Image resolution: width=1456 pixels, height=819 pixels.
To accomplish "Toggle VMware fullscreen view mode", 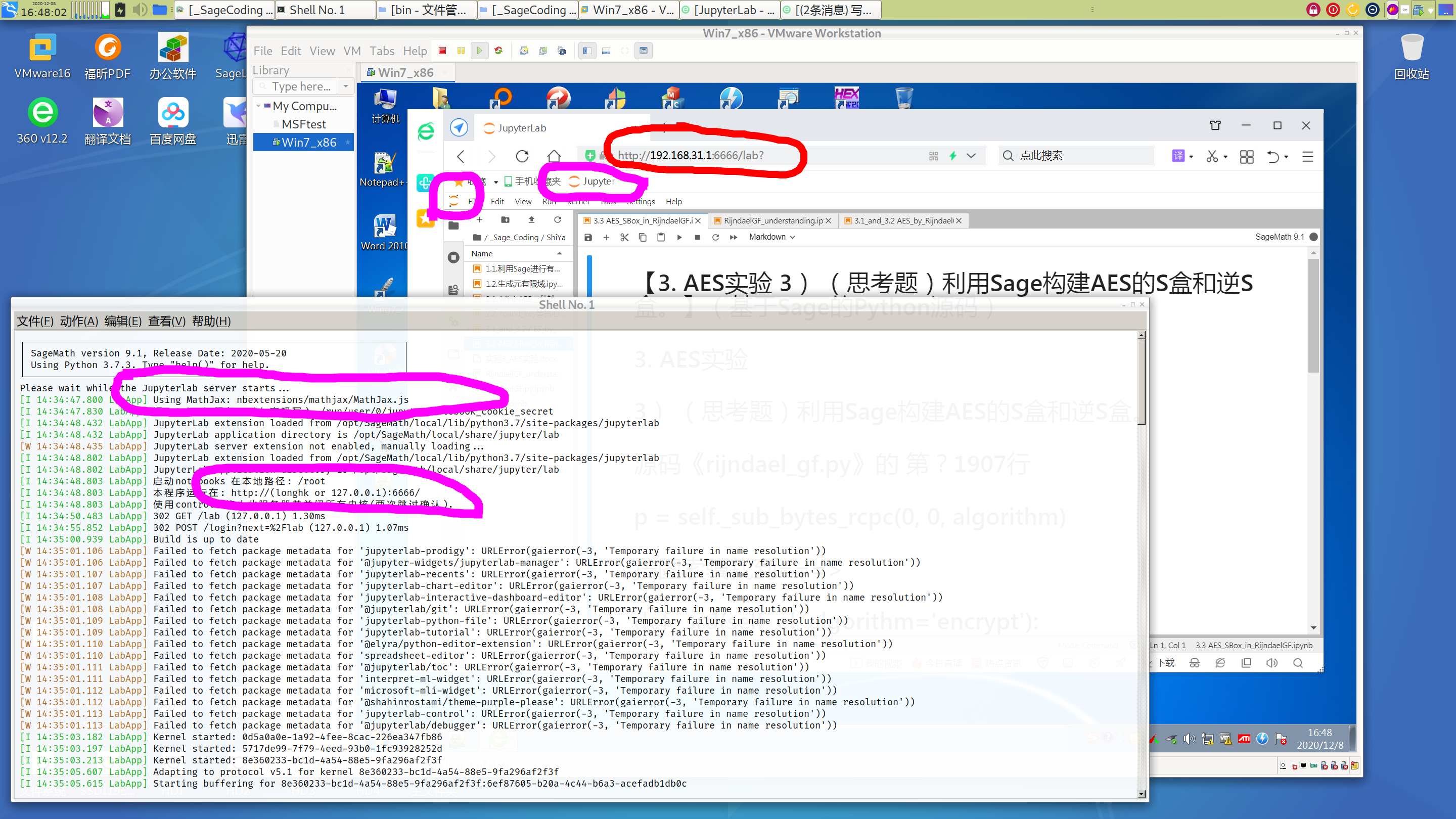I will [x=624, y=51].
